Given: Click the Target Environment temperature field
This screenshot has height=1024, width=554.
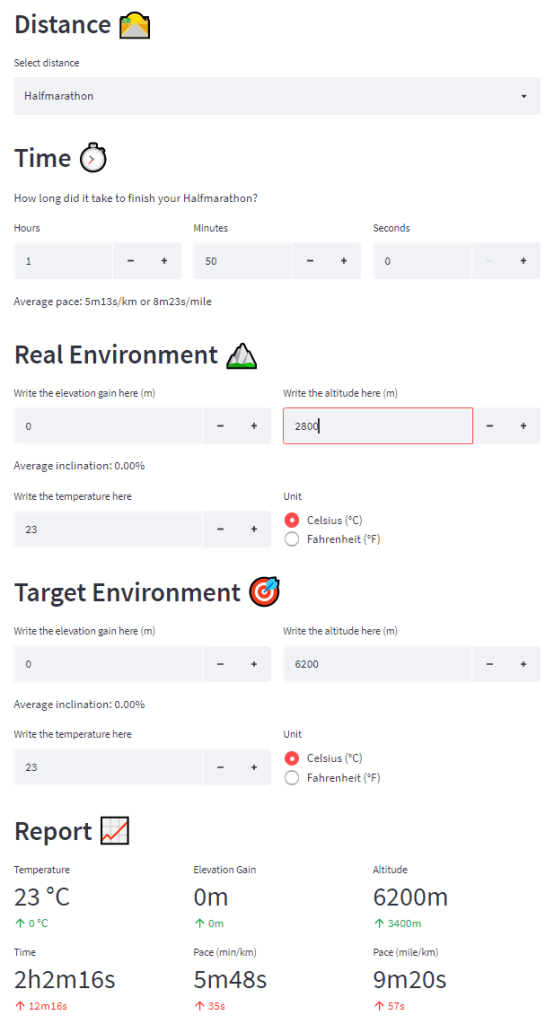Looking at the screenshot, I should pos(108,767).
